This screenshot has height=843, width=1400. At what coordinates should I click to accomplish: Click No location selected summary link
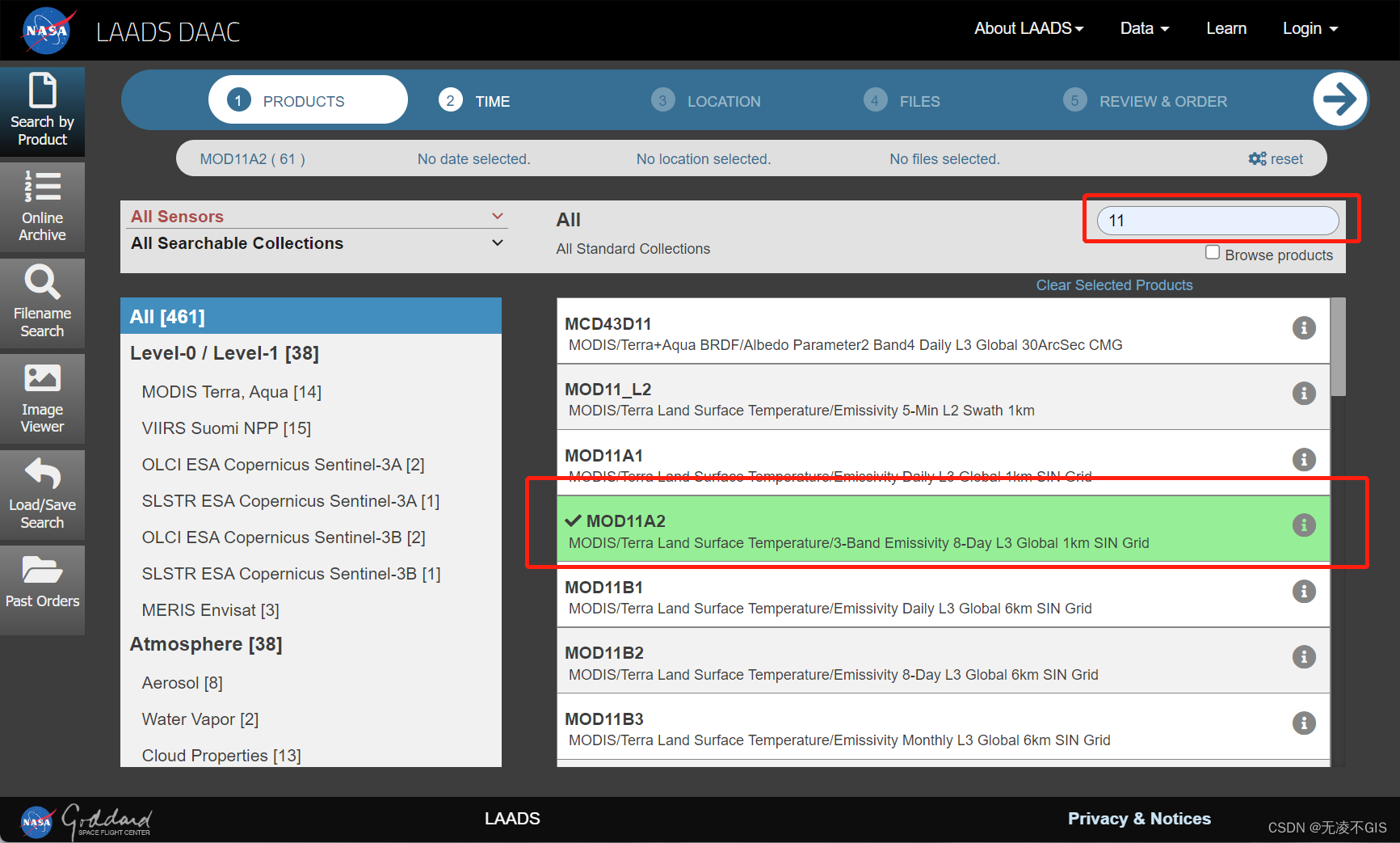pos(703,158)
